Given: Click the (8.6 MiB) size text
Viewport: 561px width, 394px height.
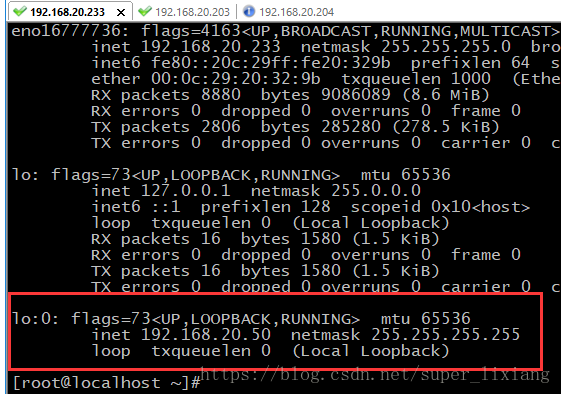Looking at the screenshot, I should coord(445,95).
